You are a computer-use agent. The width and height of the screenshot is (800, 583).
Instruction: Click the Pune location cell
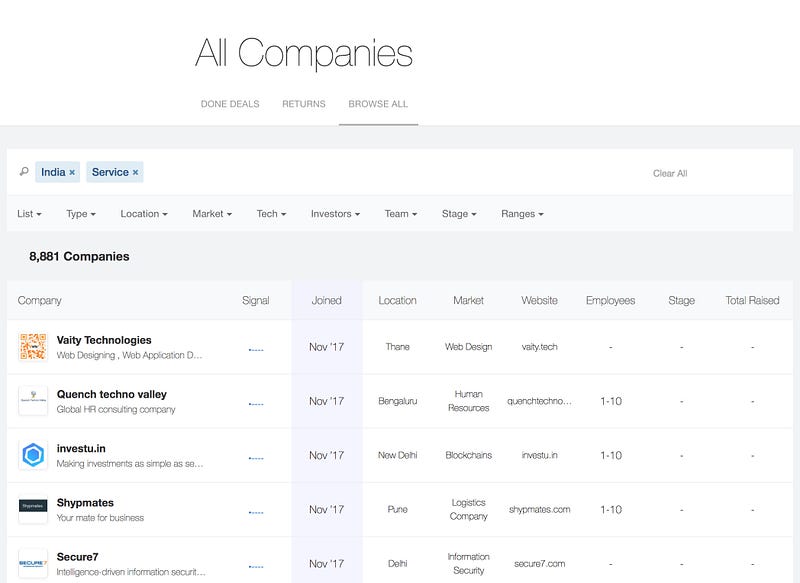pos(397,509)
